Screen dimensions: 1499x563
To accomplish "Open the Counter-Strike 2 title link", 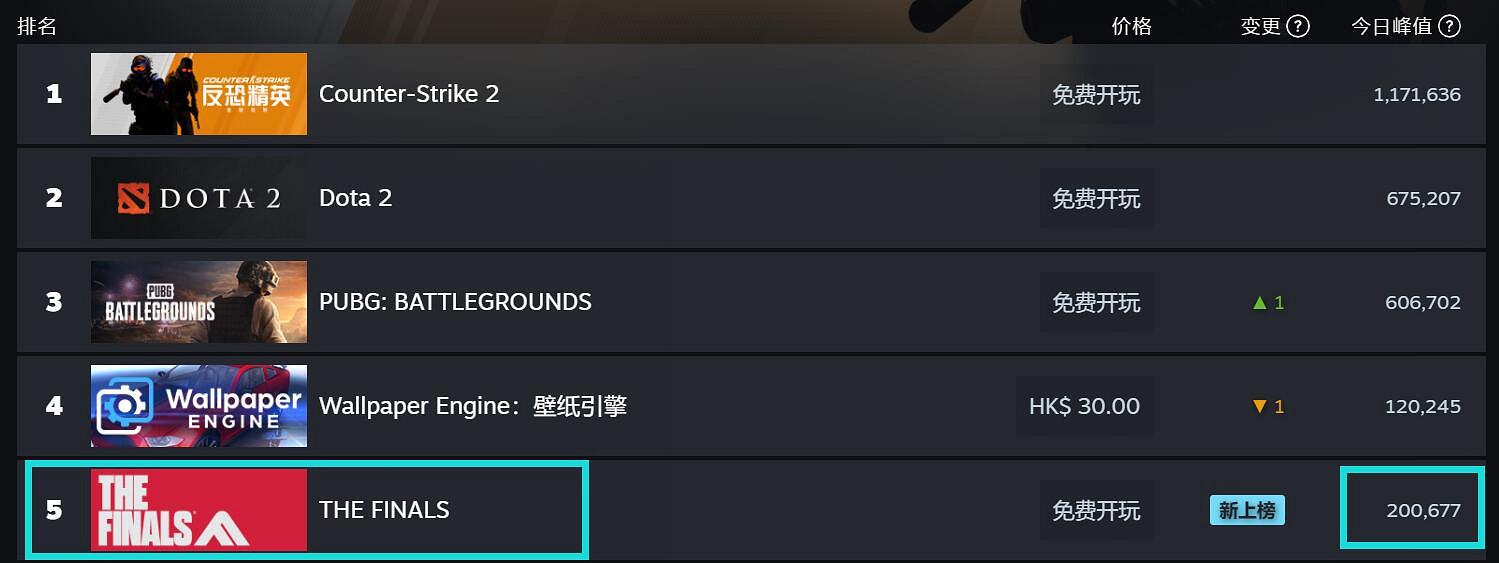I will coord(408,94).
